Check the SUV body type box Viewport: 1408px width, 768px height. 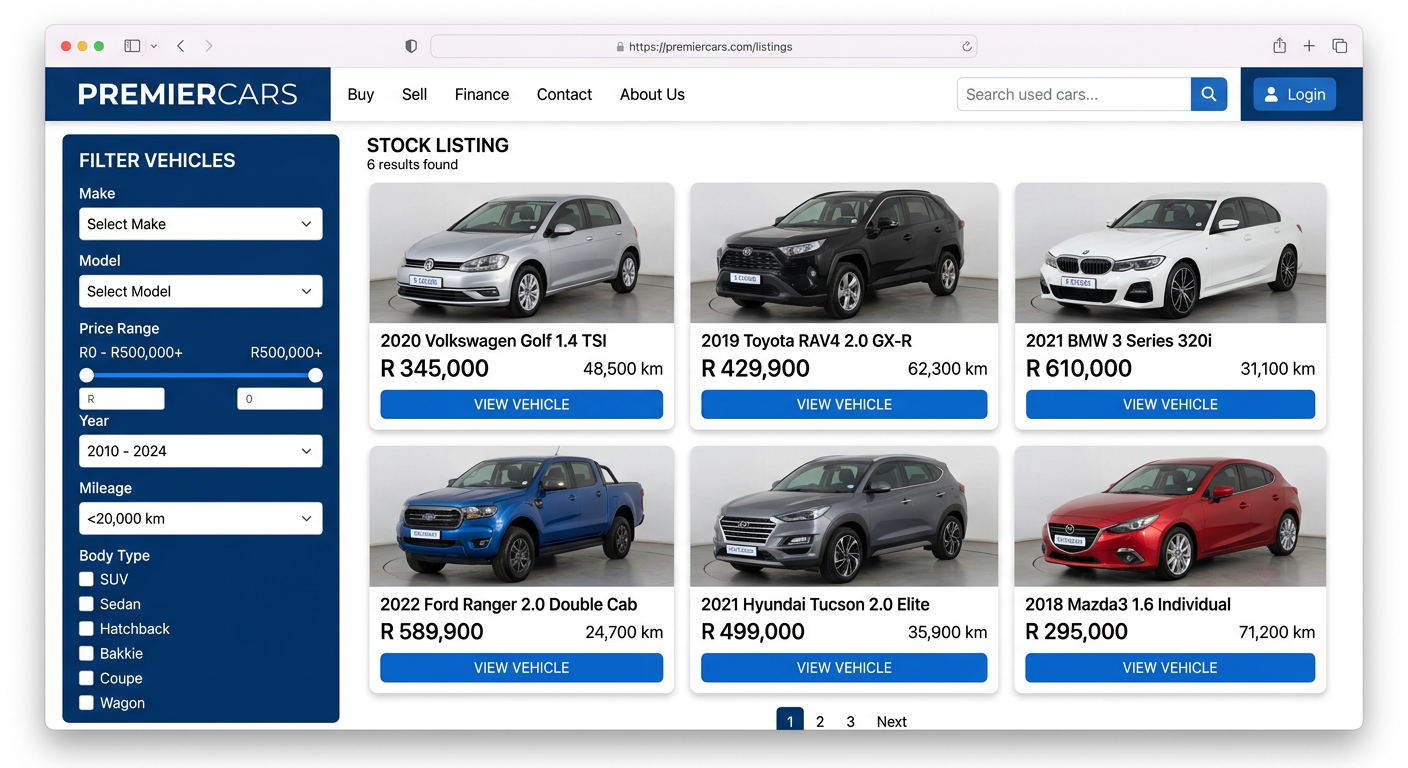pyautogui.click(x=87, y=579)
